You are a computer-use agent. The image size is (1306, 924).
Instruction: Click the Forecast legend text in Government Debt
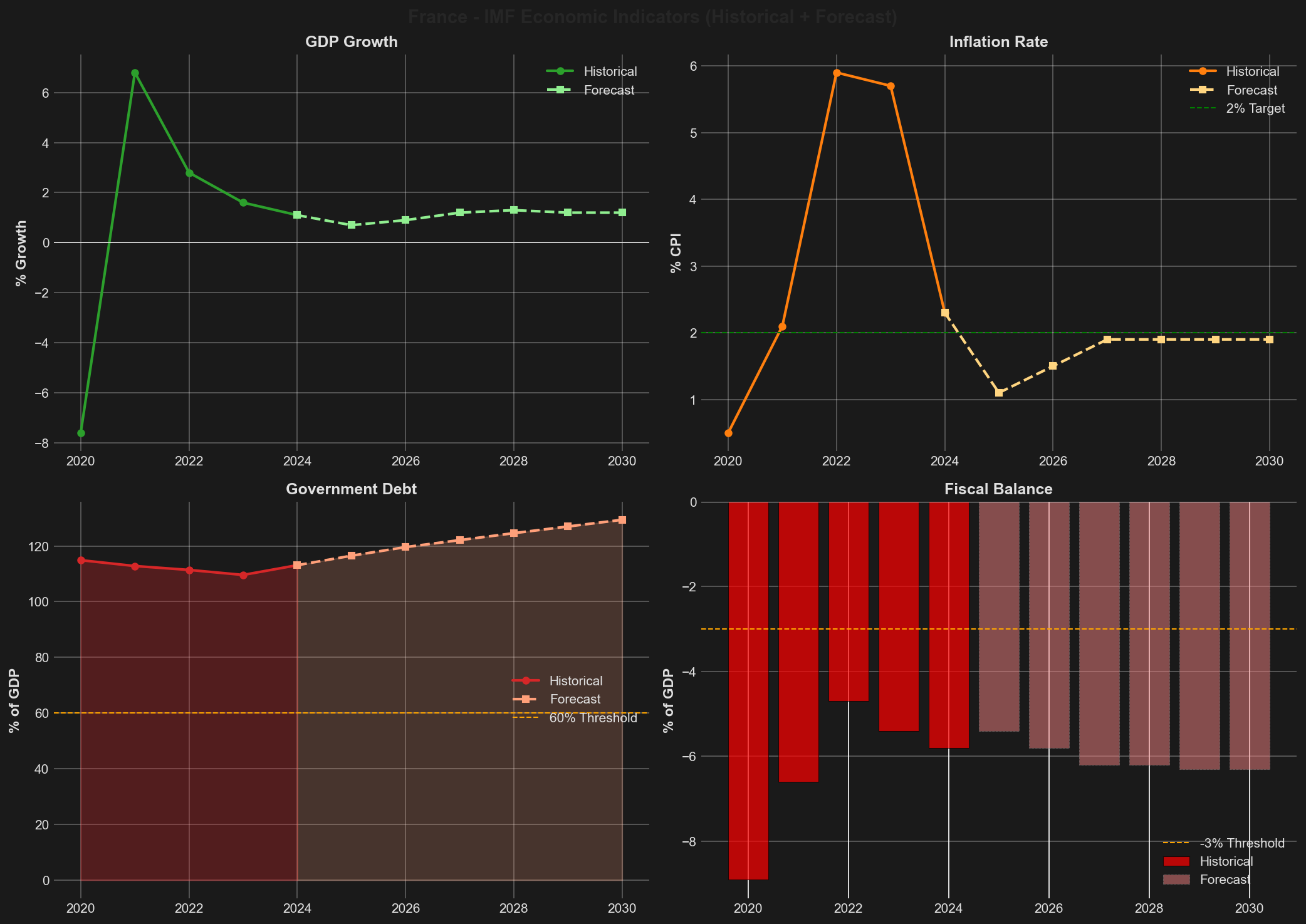[574, 699]
